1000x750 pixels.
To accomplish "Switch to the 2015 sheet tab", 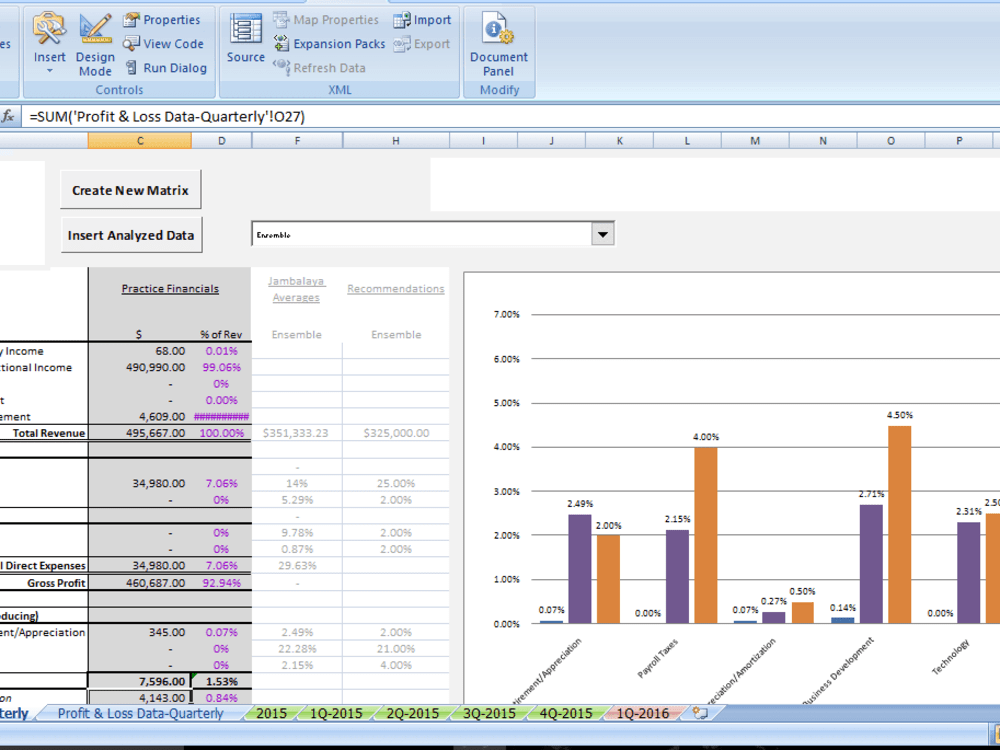I will (x=271, y=713).
